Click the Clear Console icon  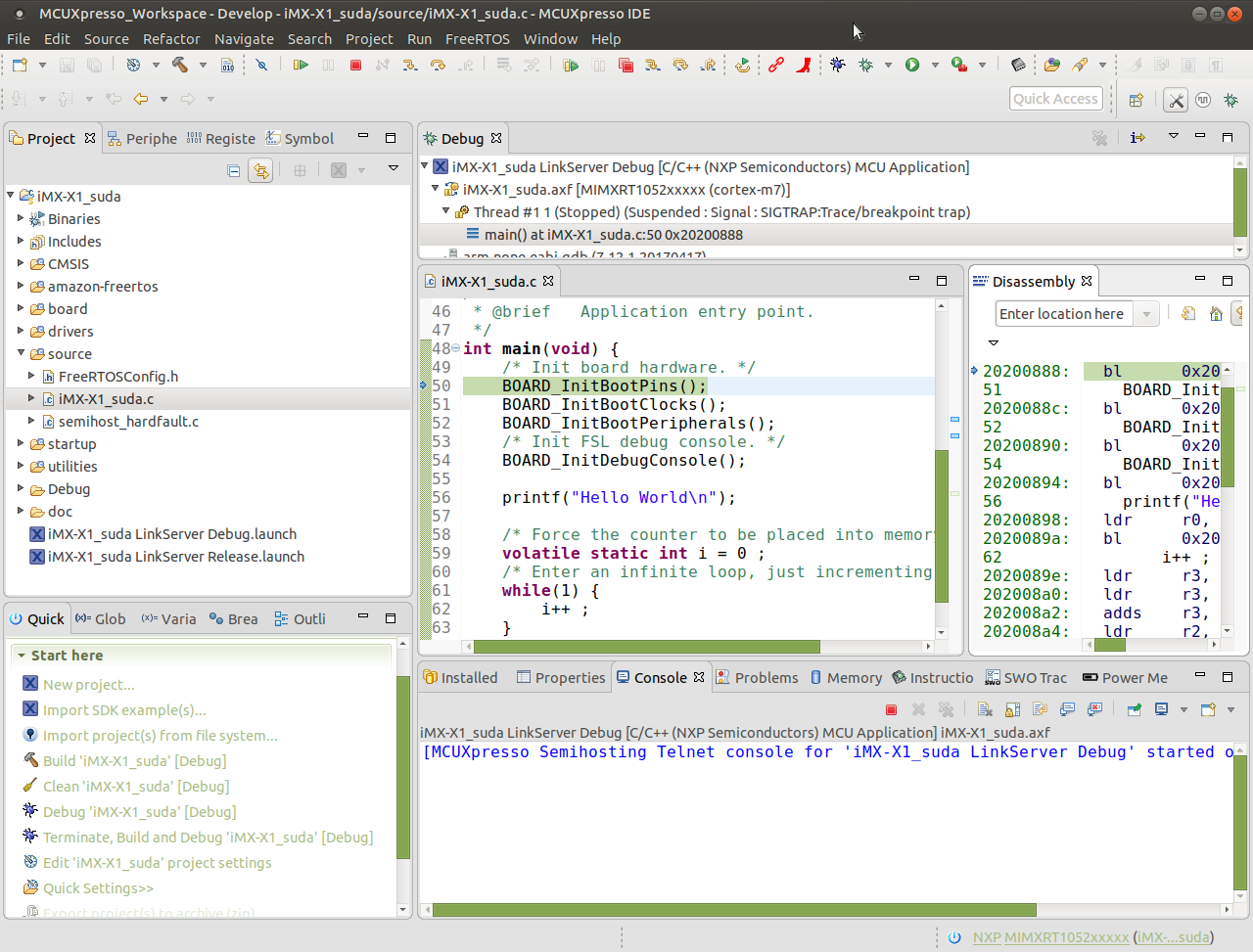[985, 709]
